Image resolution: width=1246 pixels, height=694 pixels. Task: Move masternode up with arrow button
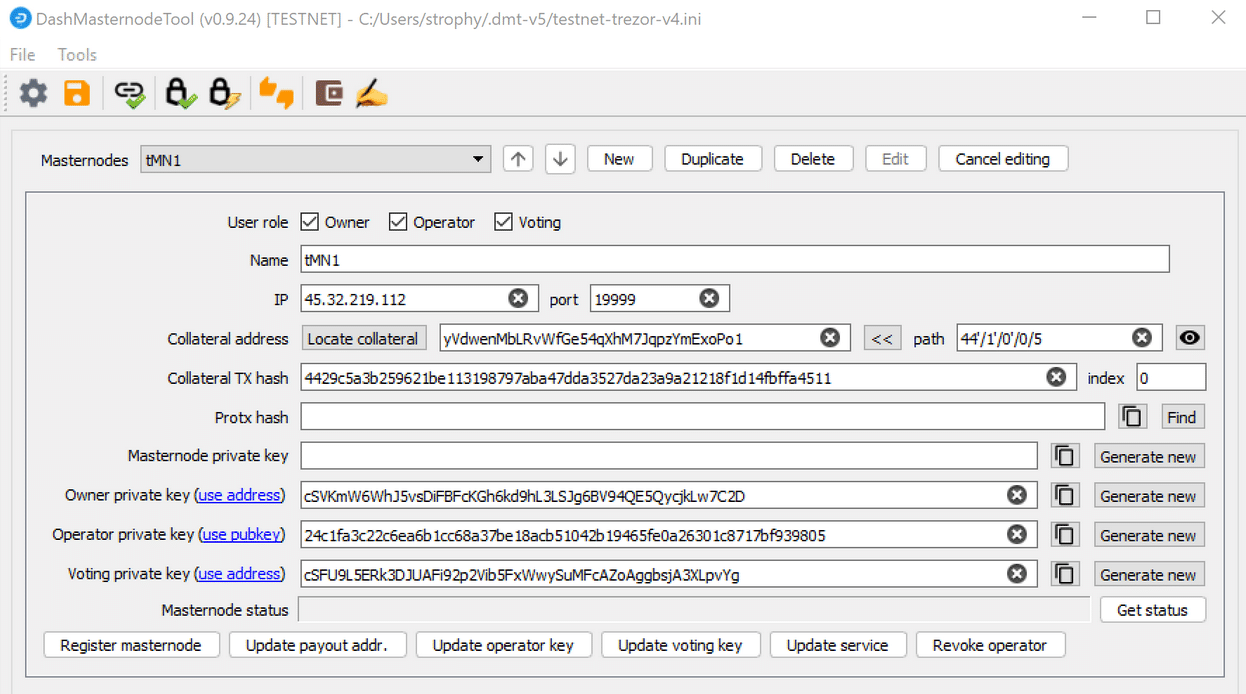coord(517,159)
